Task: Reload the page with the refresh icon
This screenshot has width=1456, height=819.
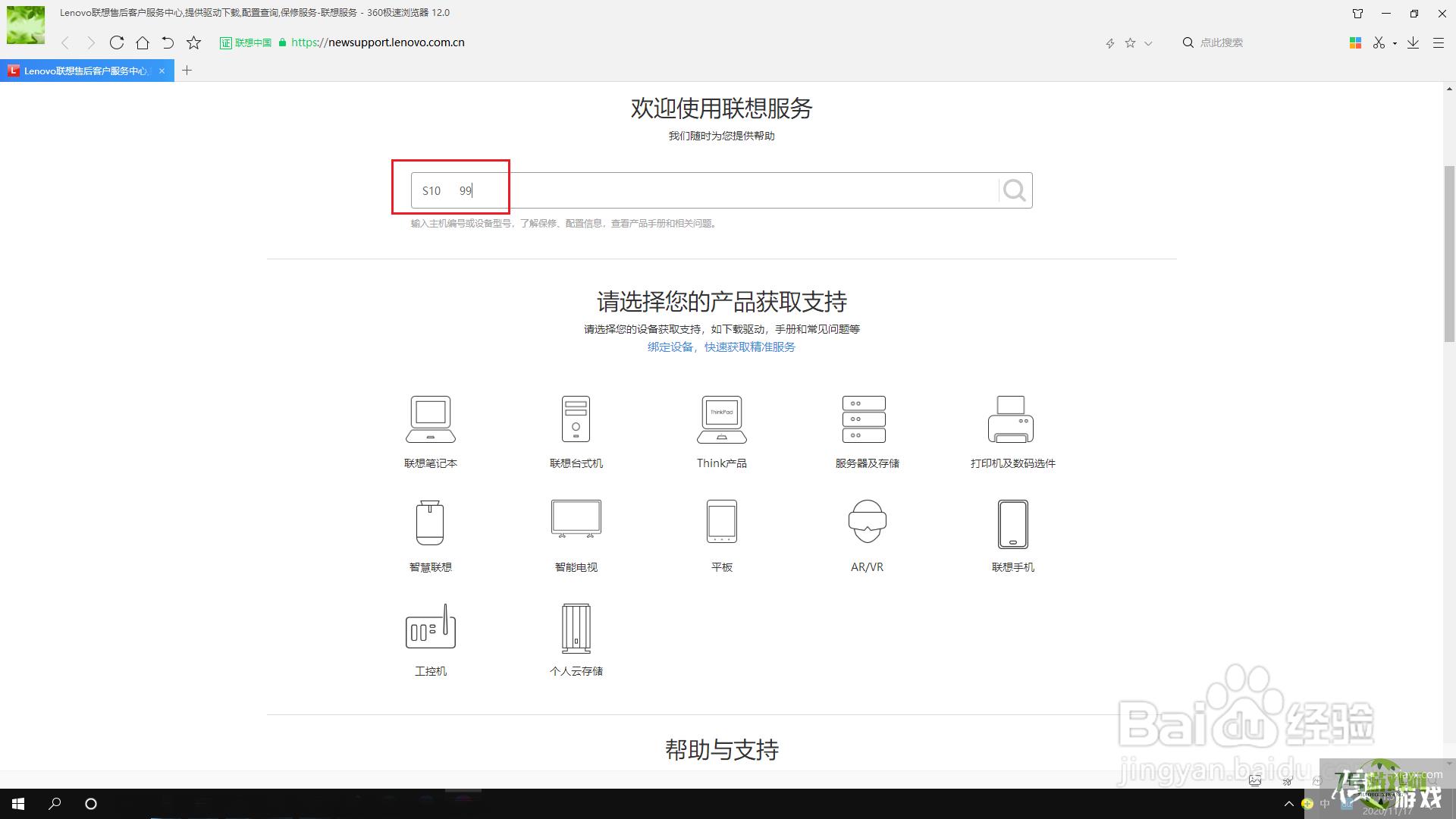Action: (116, 42)
